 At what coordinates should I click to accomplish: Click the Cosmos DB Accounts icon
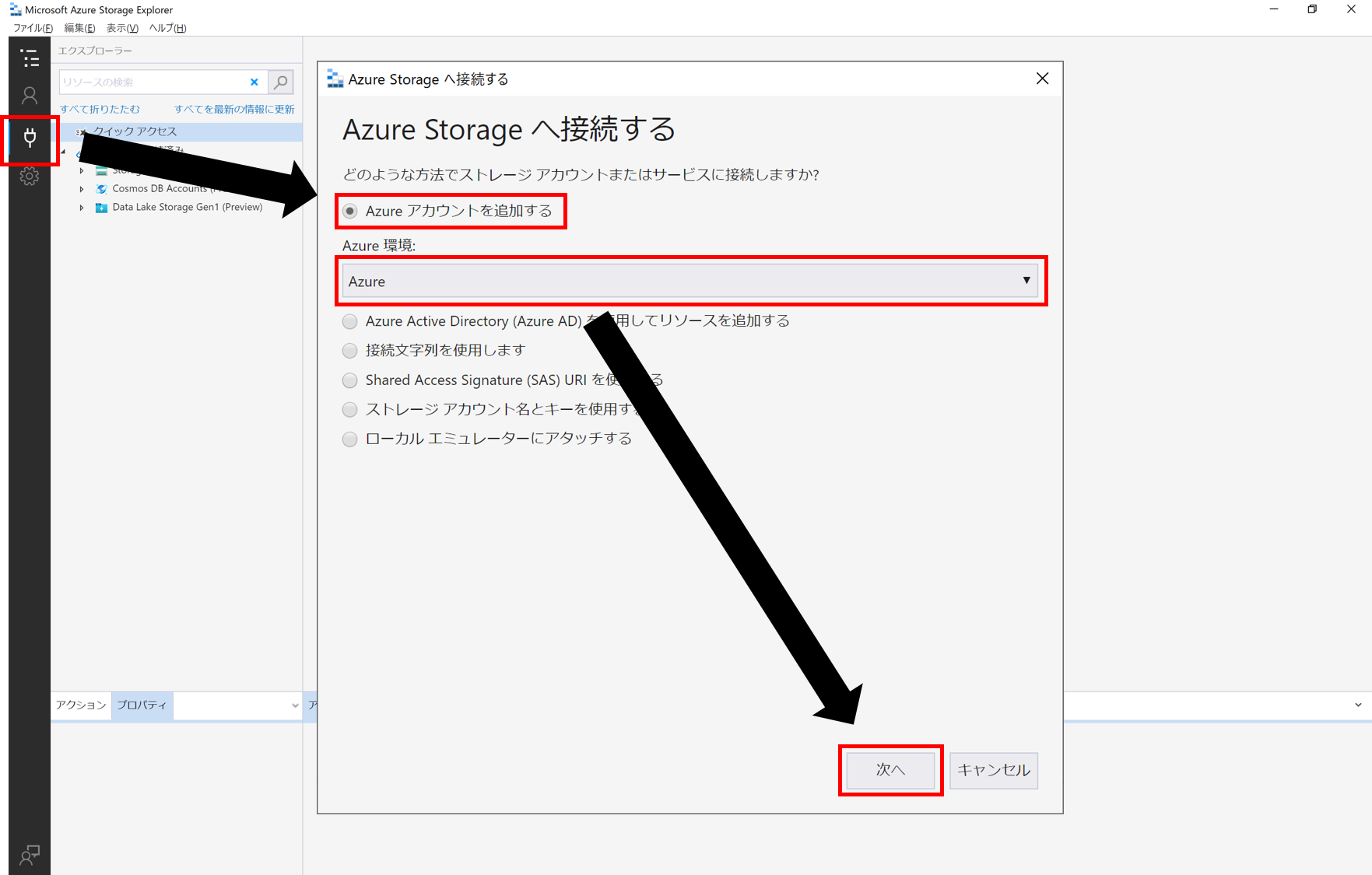(x=101, y=189)
